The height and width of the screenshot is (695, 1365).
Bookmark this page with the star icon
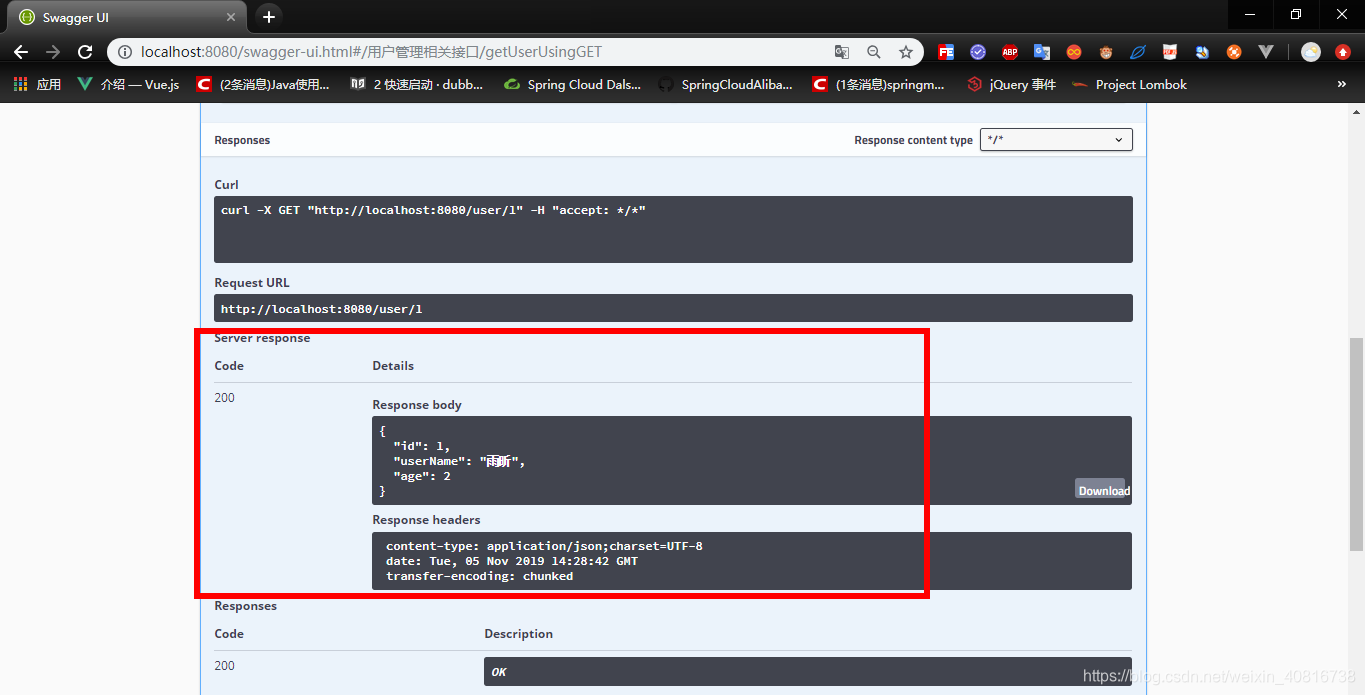pos(906,52)
